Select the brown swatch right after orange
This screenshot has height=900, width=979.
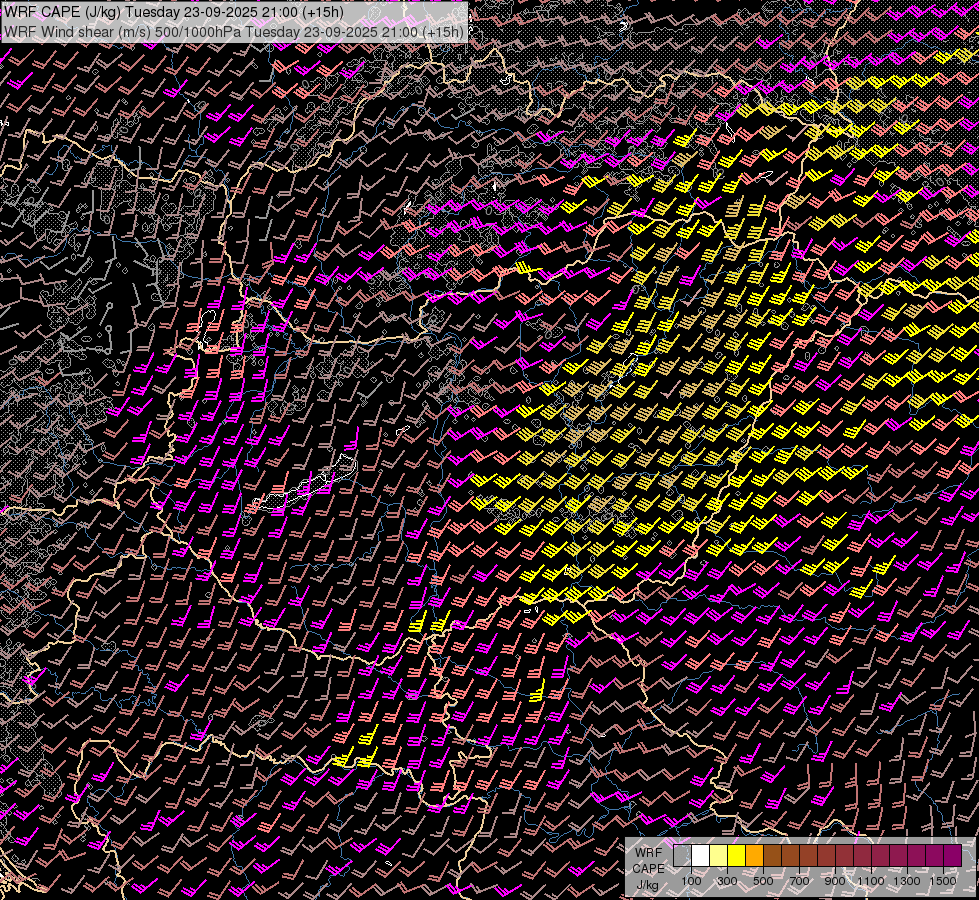coord(772,856)
